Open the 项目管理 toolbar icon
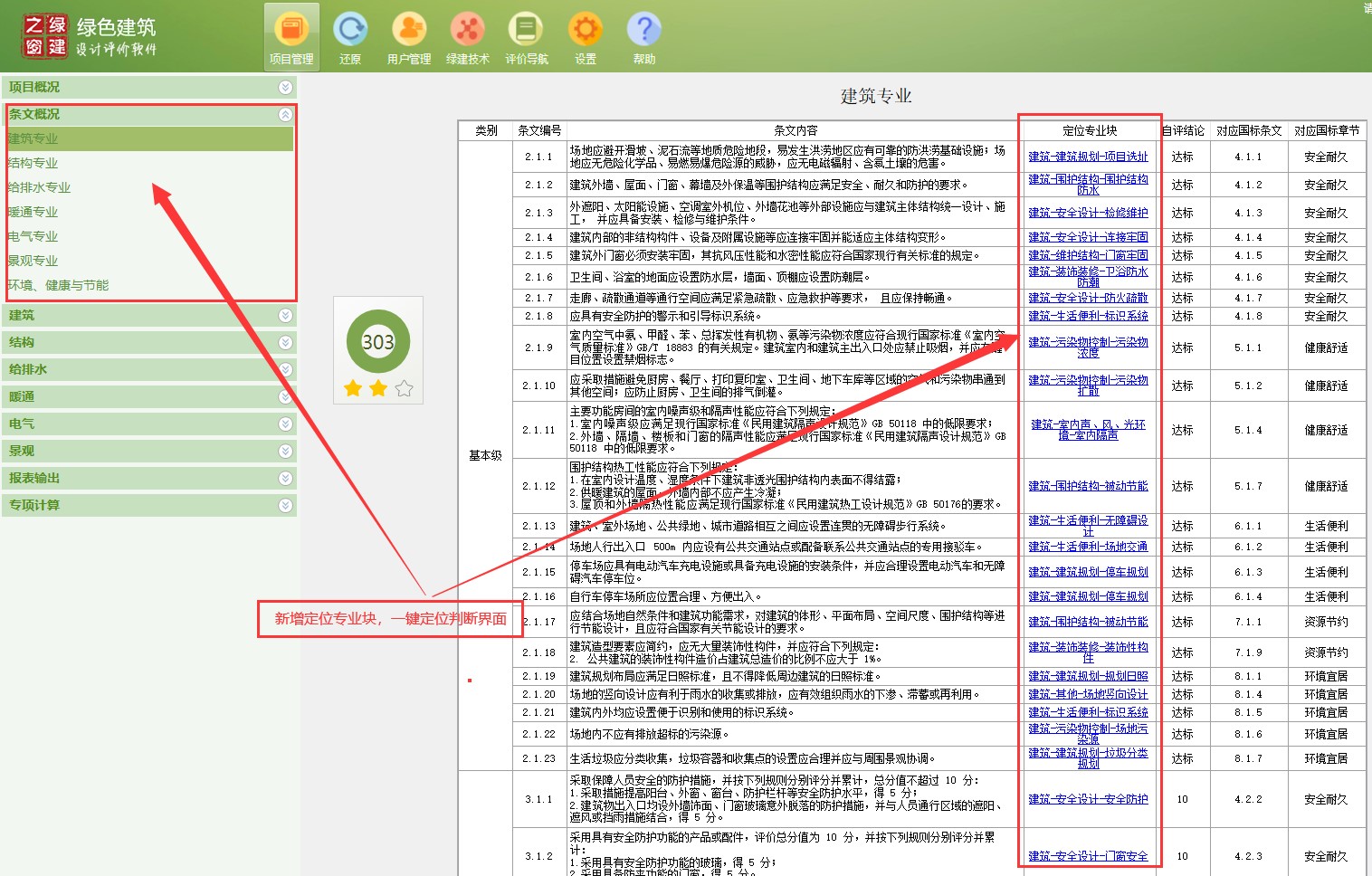 [x=291, y=37]
